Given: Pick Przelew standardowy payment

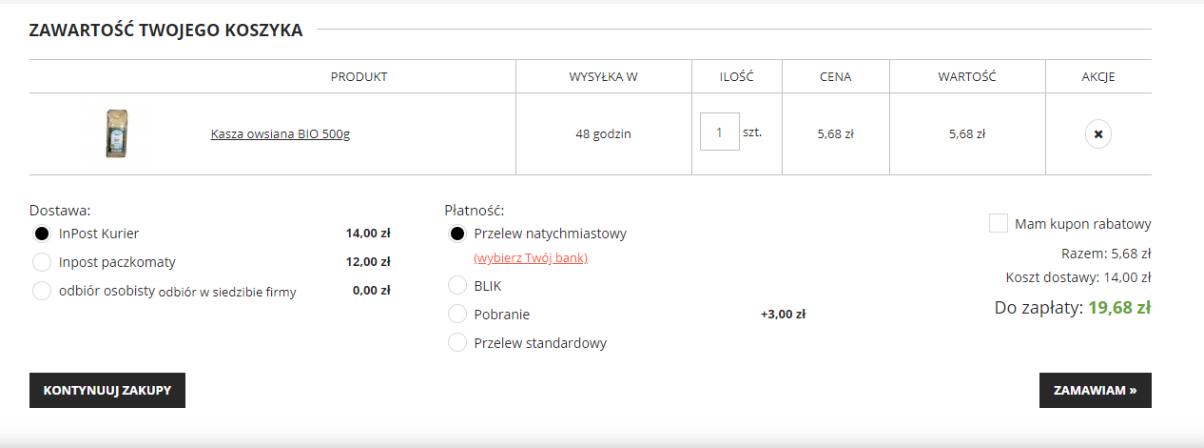Looking at the screenshot, I should (457, 343).
